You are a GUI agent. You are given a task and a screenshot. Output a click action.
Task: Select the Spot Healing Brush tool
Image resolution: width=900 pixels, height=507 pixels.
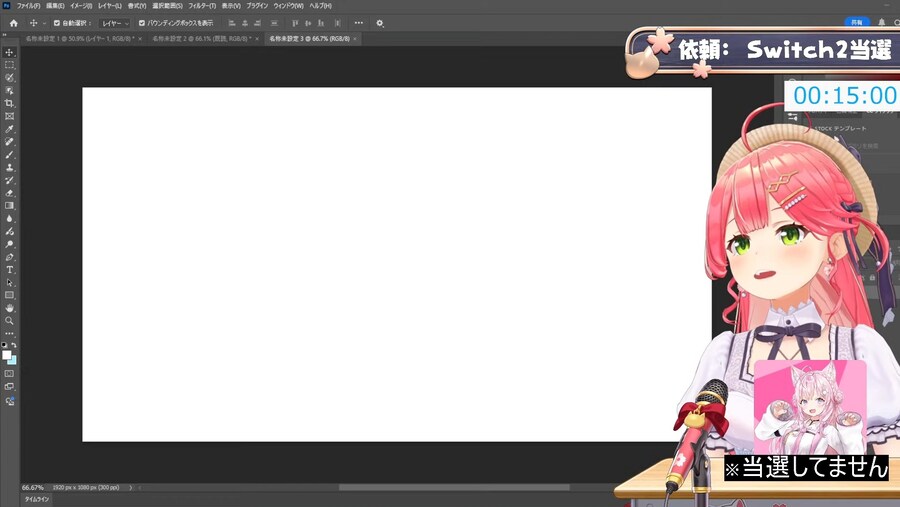pyautogui.click(x=9, y=142)
